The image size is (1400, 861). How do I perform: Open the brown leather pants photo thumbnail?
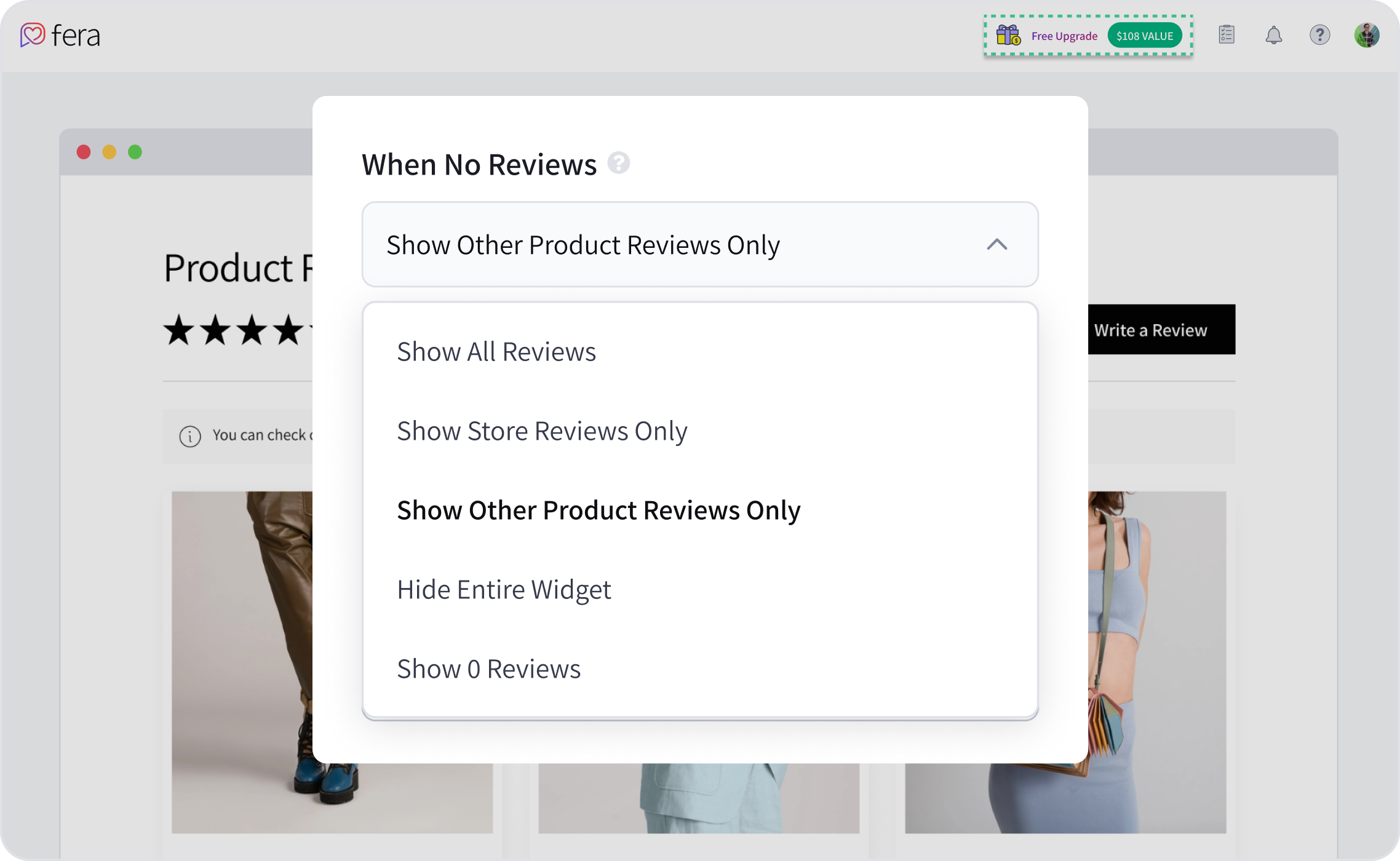point(242,662)
